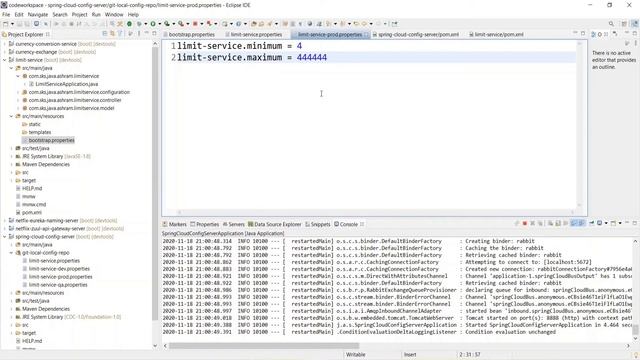Open the Properties view tab
This screenshot has height=360, width=640.
204,224
